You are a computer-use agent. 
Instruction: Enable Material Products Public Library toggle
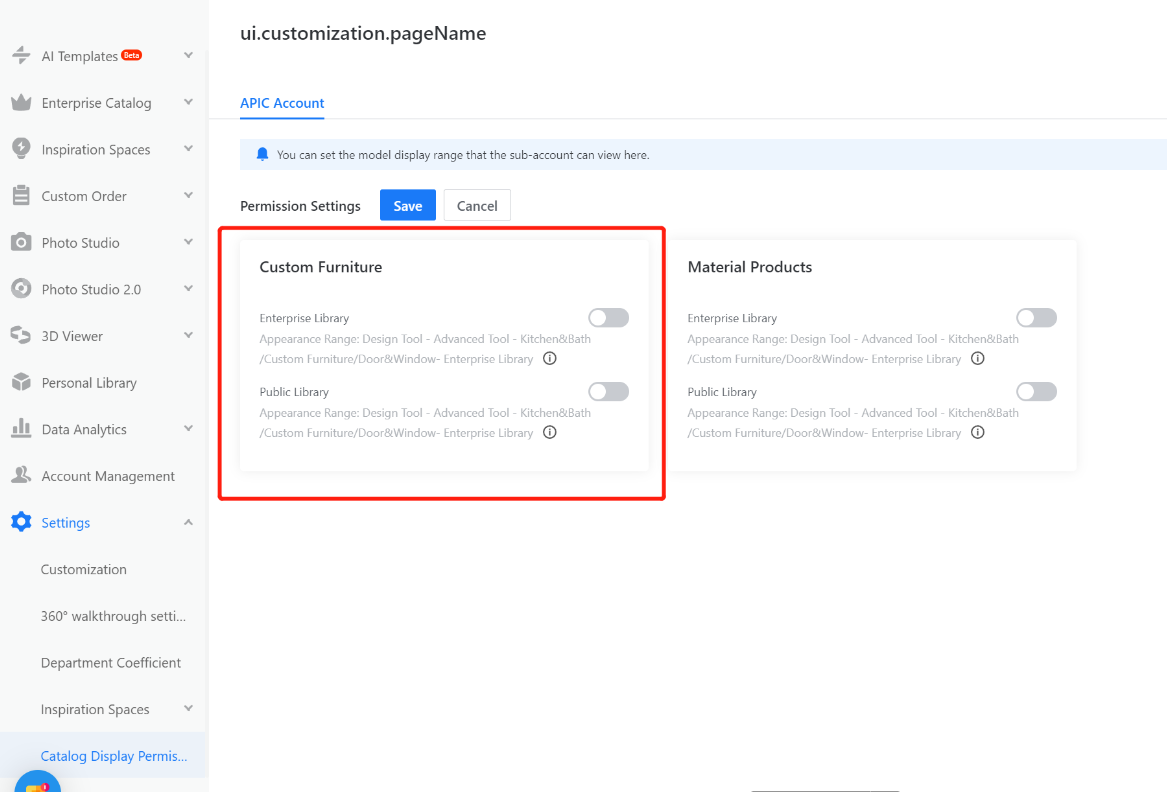tap(1036, 392)
